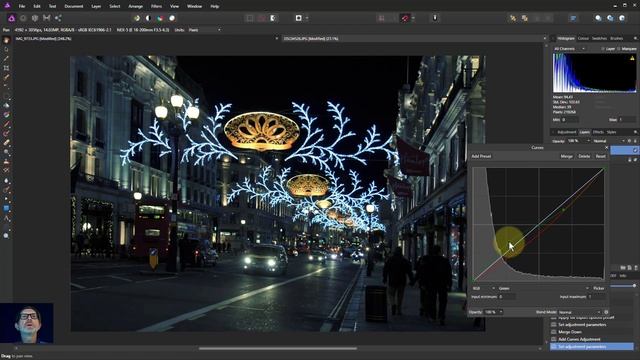Image resolution: width=640 pixels, height=360 pixels.
Task: Switch to the Export Persona icon
Action: (x=58, y=18)
